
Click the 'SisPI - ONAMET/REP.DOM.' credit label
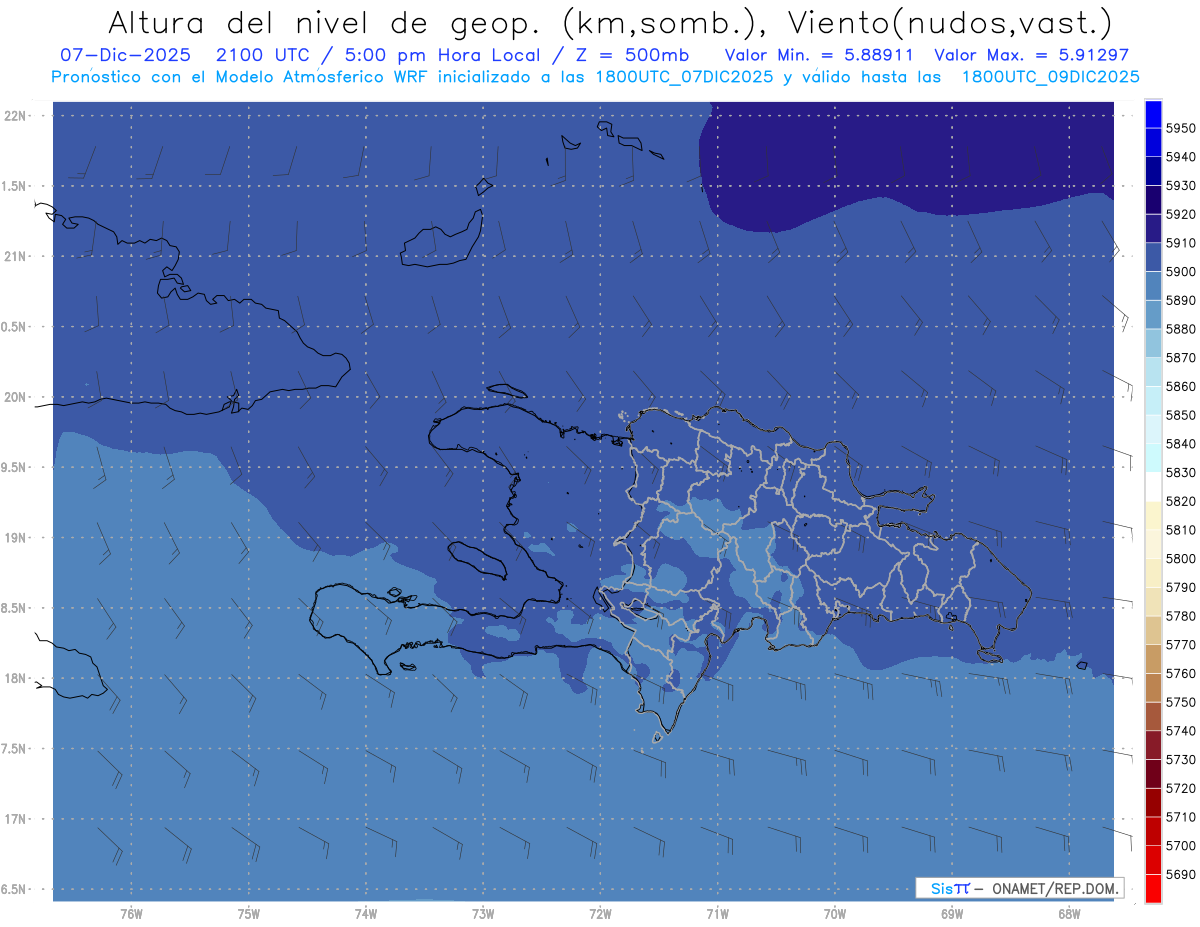tap(1018, 888)
